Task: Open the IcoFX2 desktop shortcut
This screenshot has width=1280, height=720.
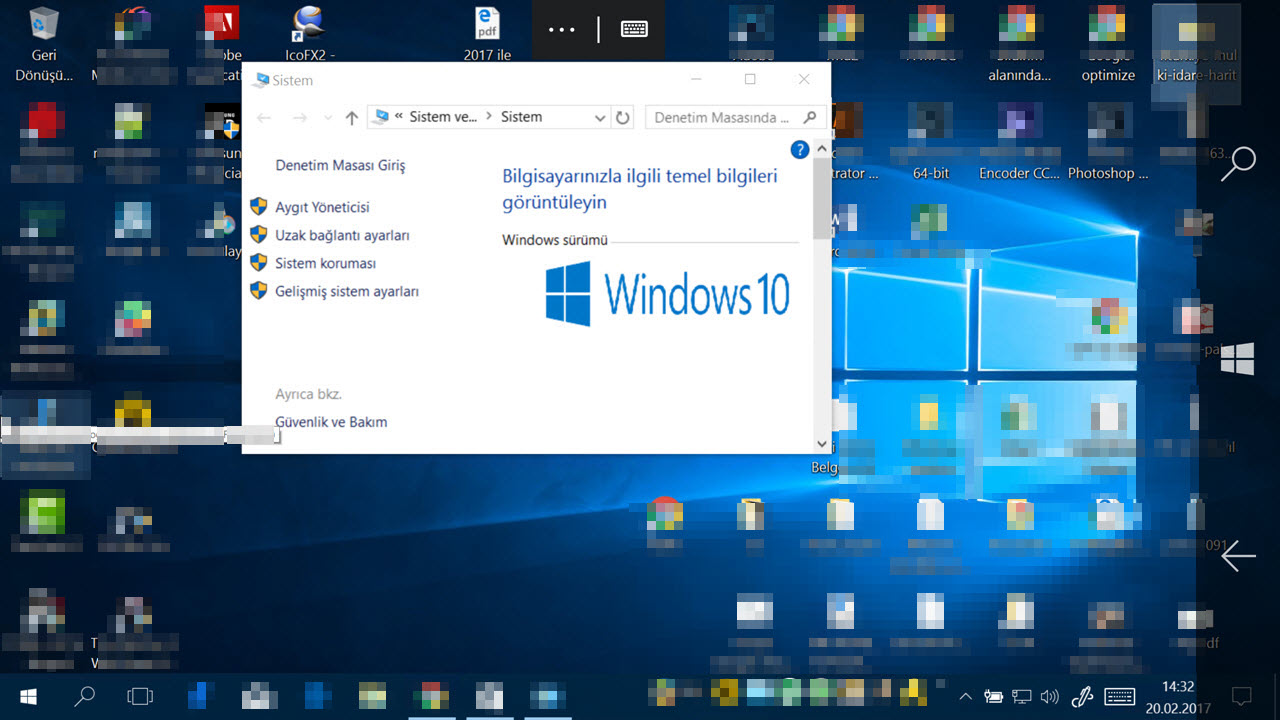Action: click(x=310, y=24)
